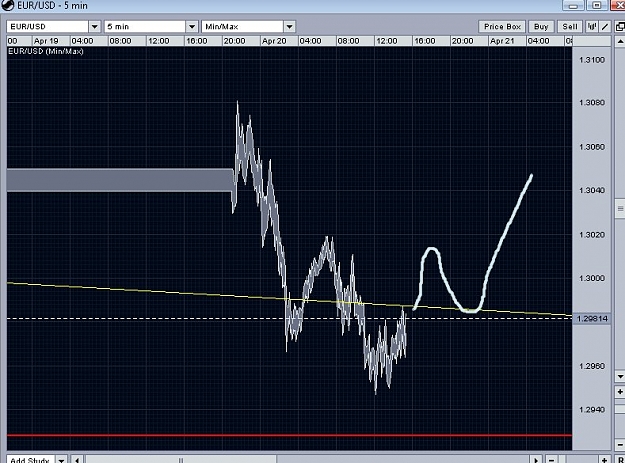This screenshot has height=463, width=625.
Task: Open the chart type icon in toolbar
Action: (x=592, y=27)
